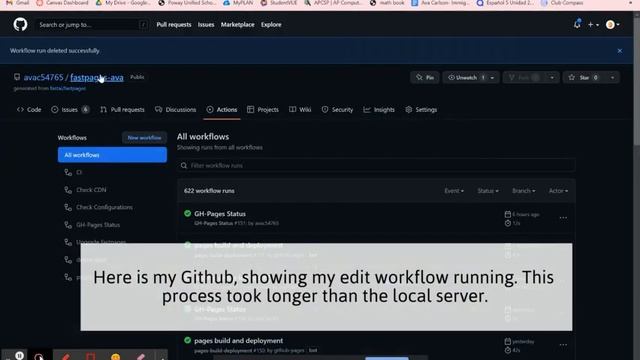This screenshot has height=360, width=640.
Task: Switch to the repository Issues tab
Action: (70, 109)
